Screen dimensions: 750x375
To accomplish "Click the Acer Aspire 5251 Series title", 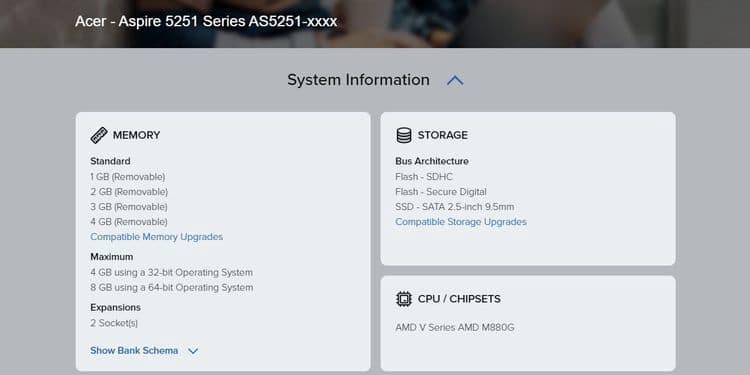I will (206, 22).
